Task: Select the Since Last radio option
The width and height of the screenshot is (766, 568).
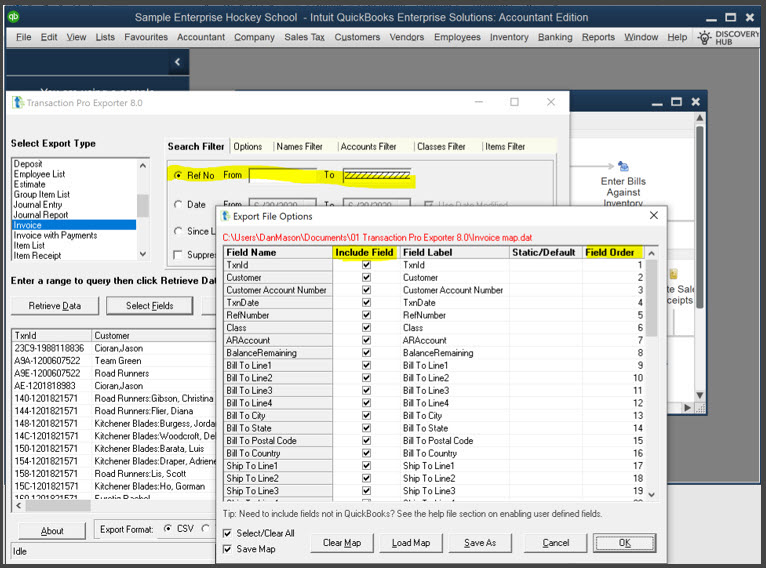Action: tap(178, 231)
